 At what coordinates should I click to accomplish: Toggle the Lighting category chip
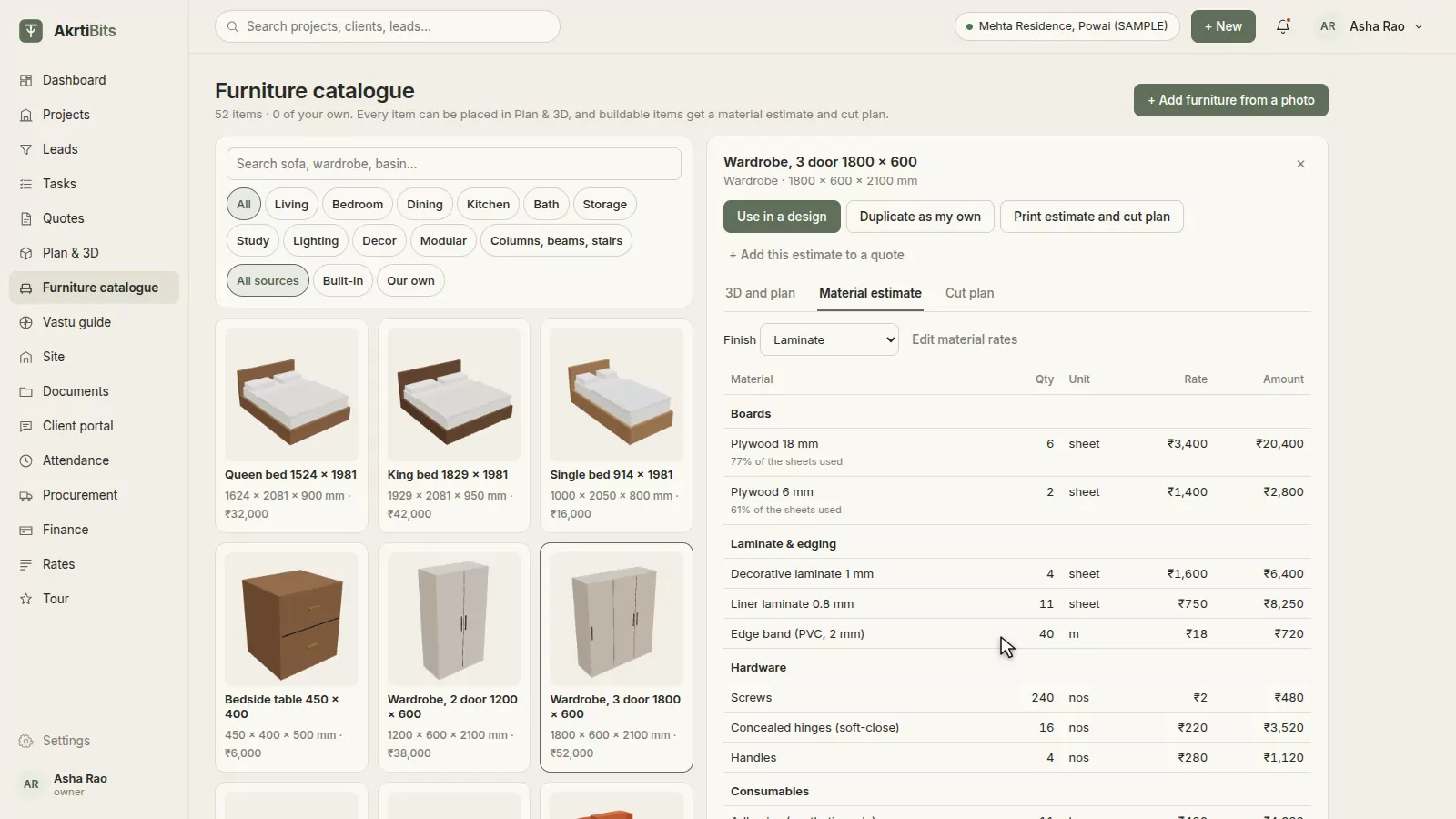point(316,240)
